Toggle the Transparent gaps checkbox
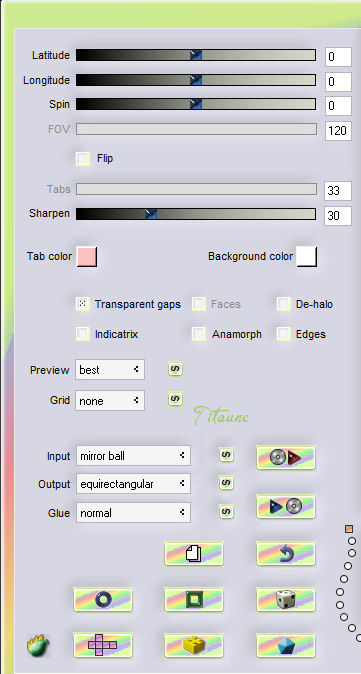Viewport: 361px width, 674px height. coord(83,304)
